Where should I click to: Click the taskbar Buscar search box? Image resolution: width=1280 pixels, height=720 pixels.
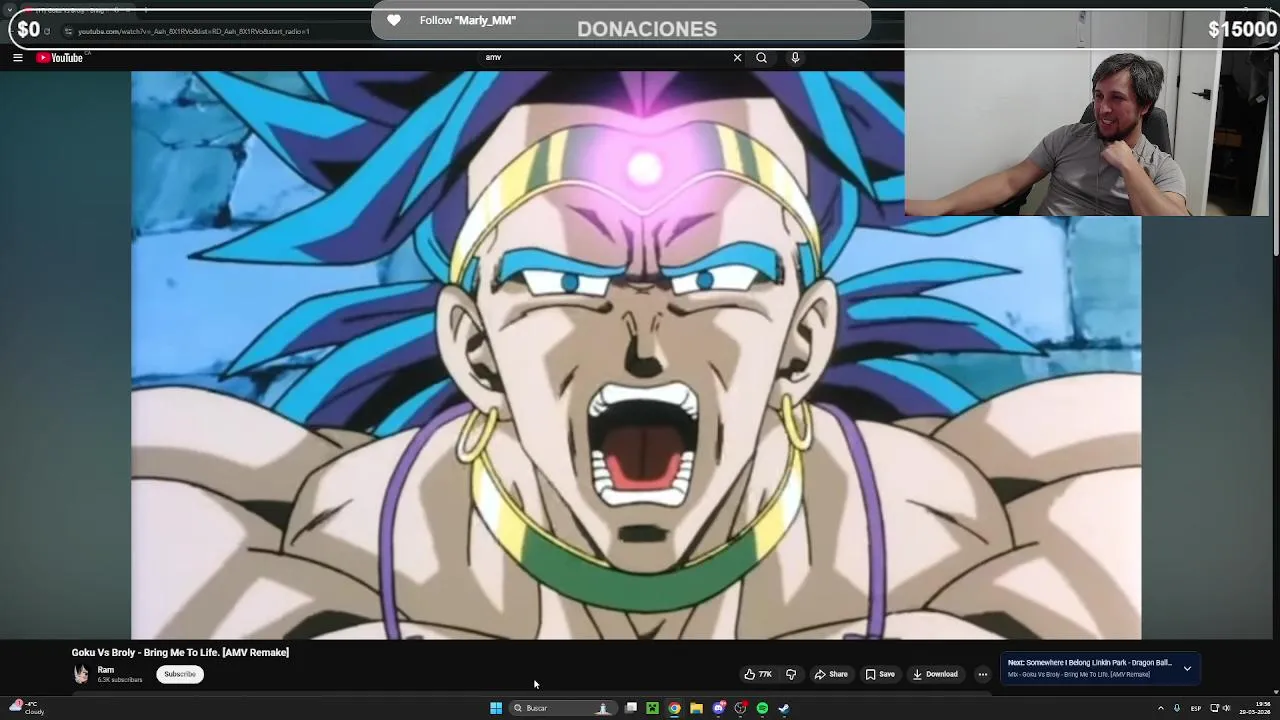(x=562, y=708)
